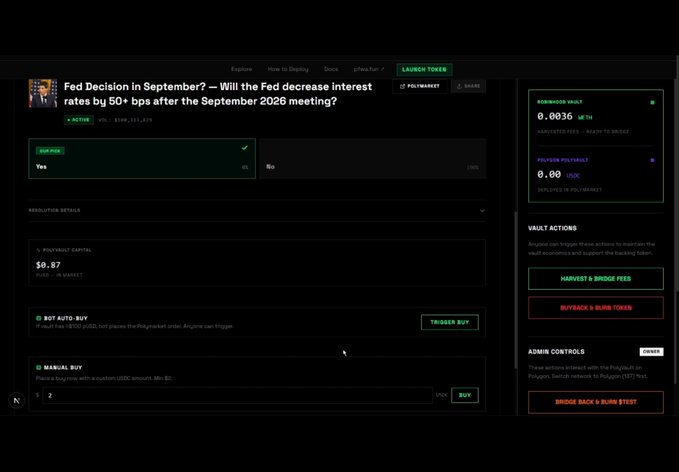Click the Fed Decision market title
Image resolution: width=679 pixels, height=472 pixels.
tap(218, 94)
